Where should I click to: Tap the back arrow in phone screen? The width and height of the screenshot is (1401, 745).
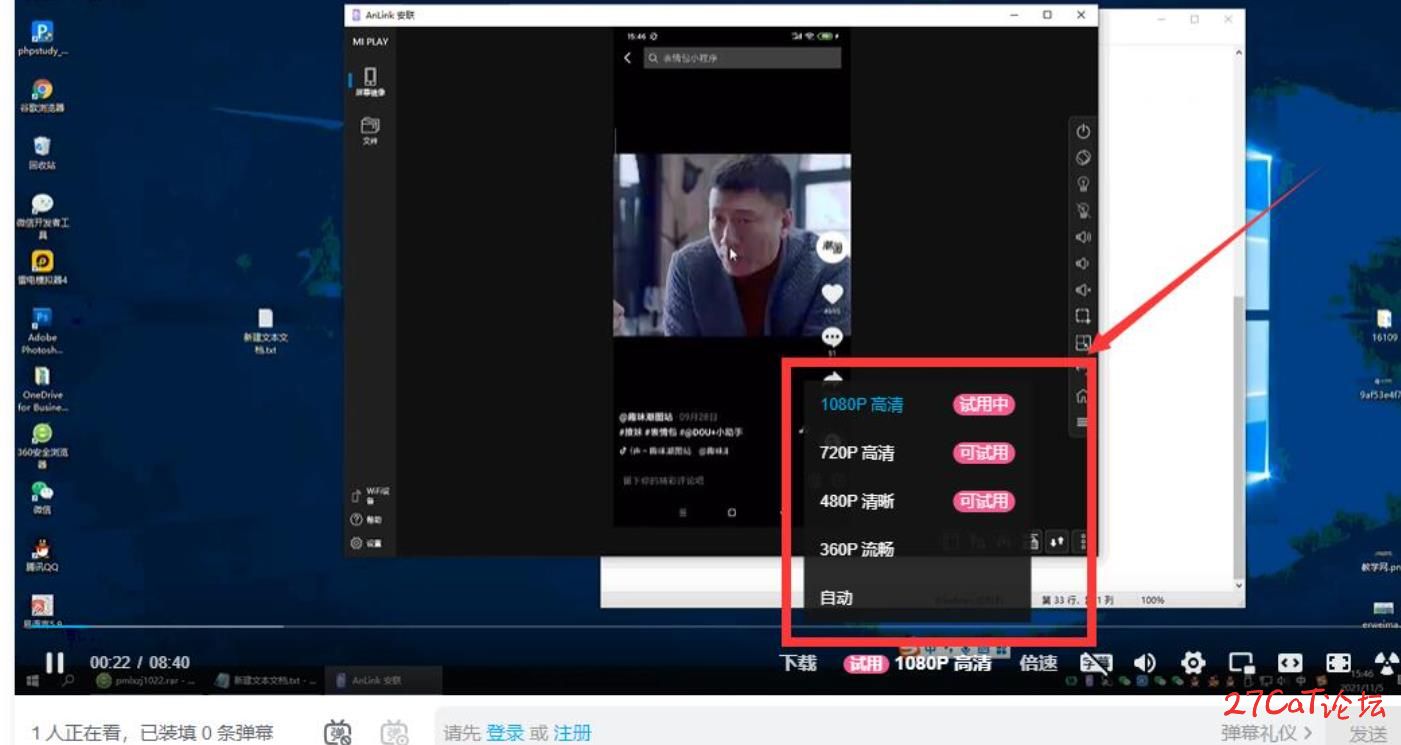(x=628, y=58)
